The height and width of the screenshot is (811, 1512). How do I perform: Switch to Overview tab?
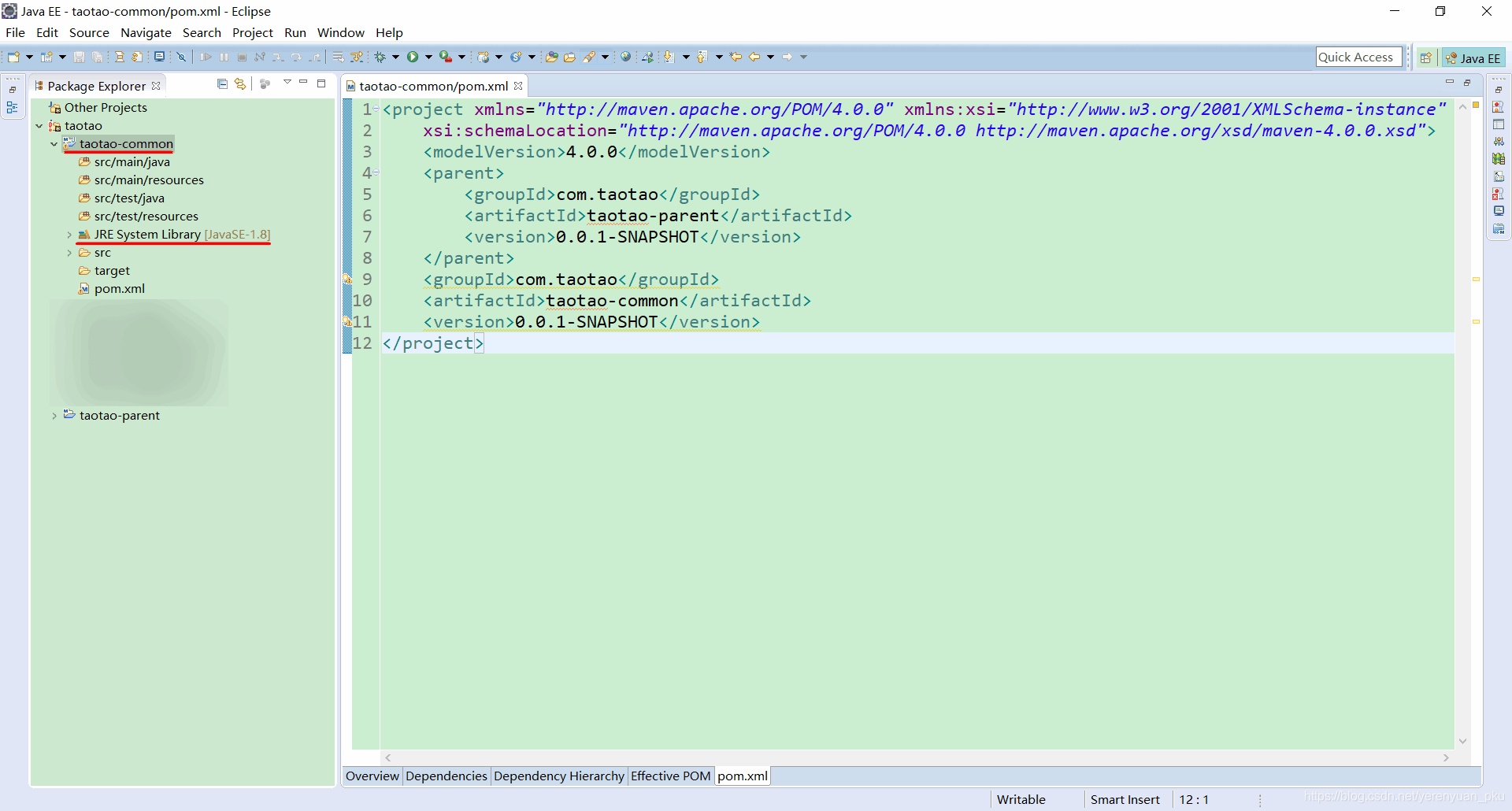(x=372, y=776)
